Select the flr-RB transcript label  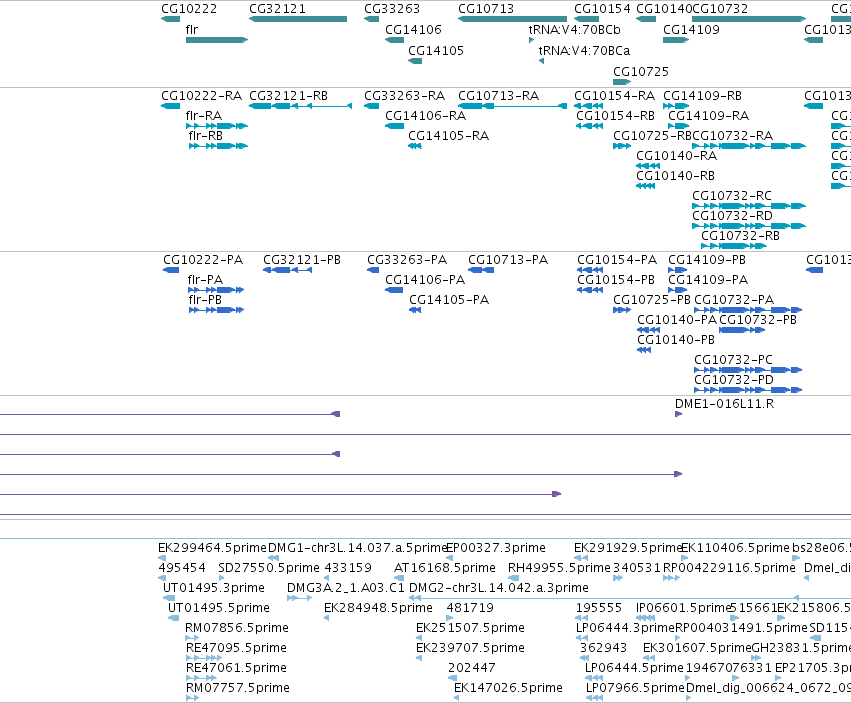tap(206, 136)
